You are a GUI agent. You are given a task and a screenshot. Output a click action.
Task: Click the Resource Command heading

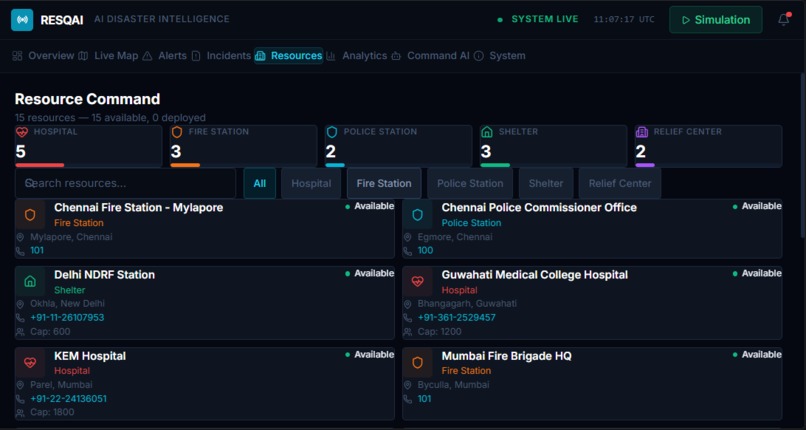(87, 99)
